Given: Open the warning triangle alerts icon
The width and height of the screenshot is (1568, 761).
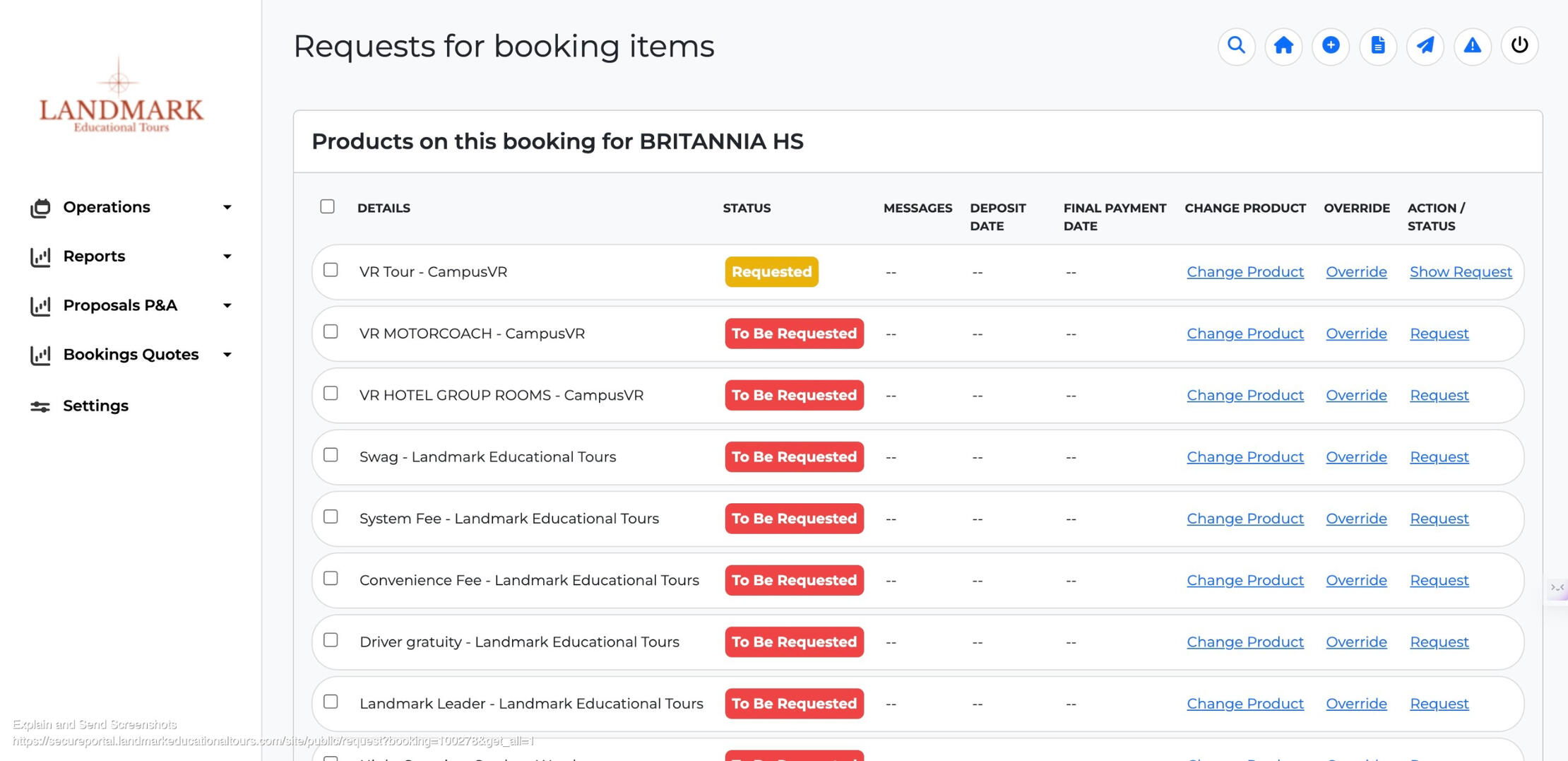Looking at the screenshot, I should coord(1473,46).
